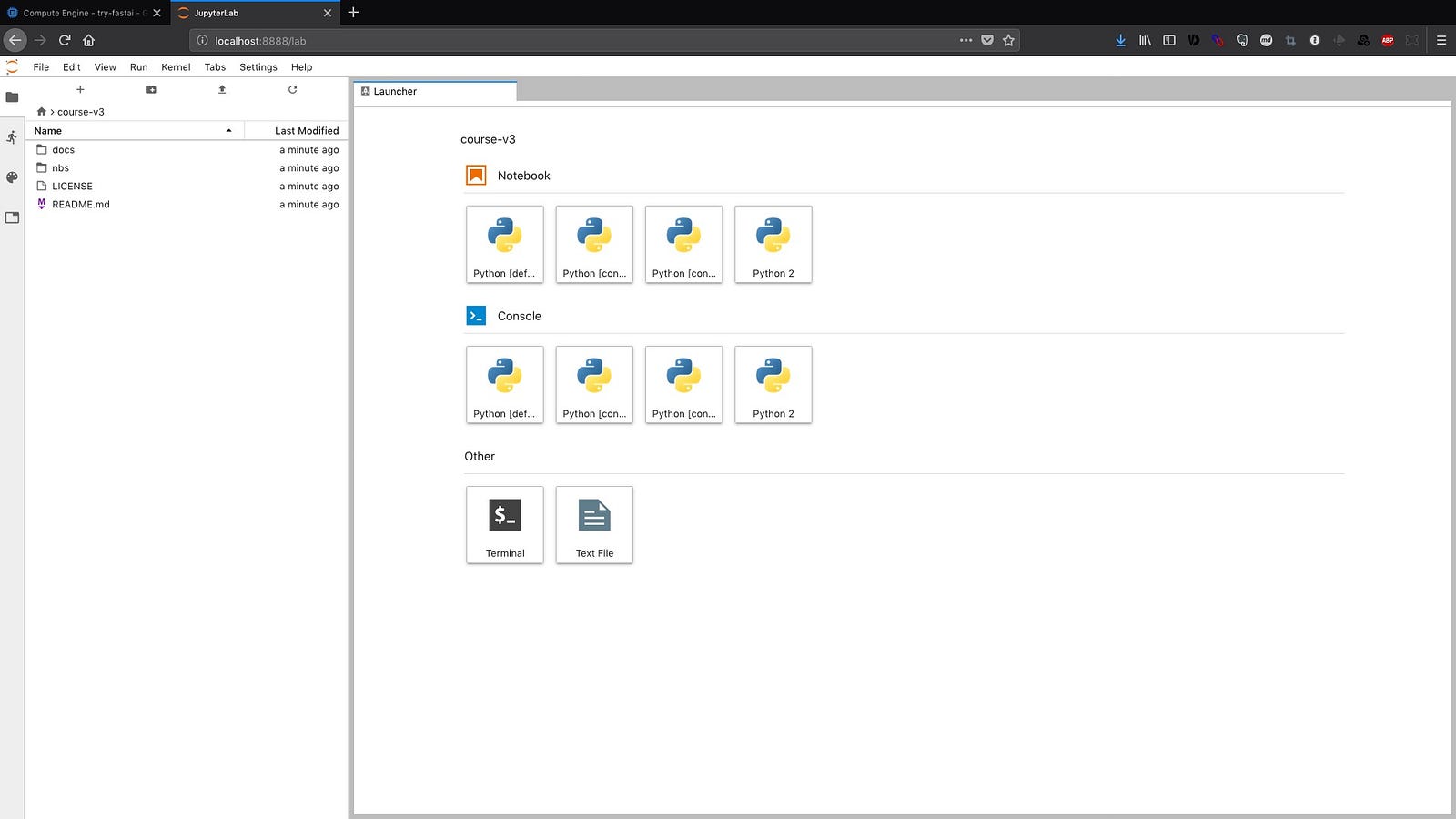Sort files by Name column
1456x819 pixels.
[135, 130]
